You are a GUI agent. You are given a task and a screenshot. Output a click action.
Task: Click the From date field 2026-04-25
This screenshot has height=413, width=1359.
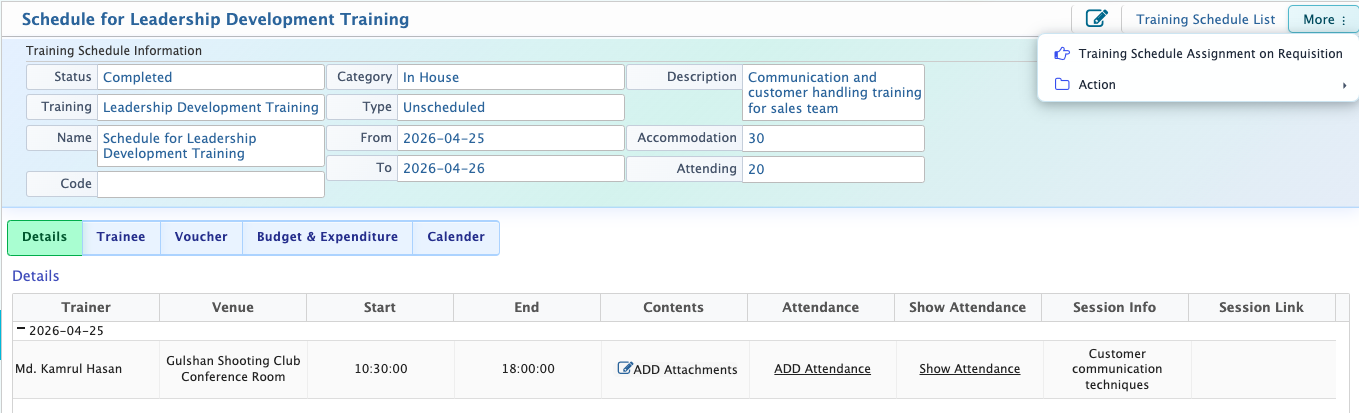click(510, 138)
